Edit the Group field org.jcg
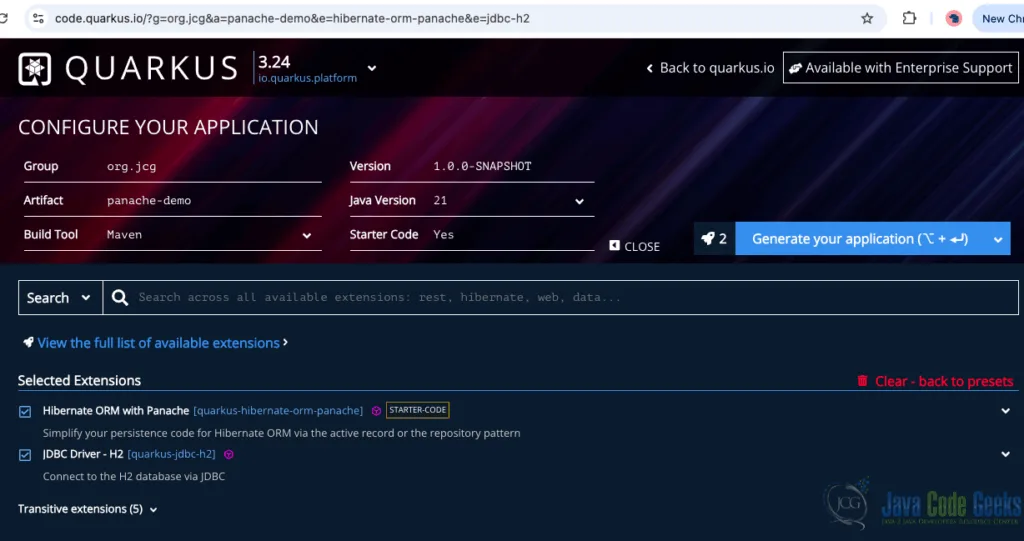This screenshot has width=1024, height=541. click(x=214, y=167)
